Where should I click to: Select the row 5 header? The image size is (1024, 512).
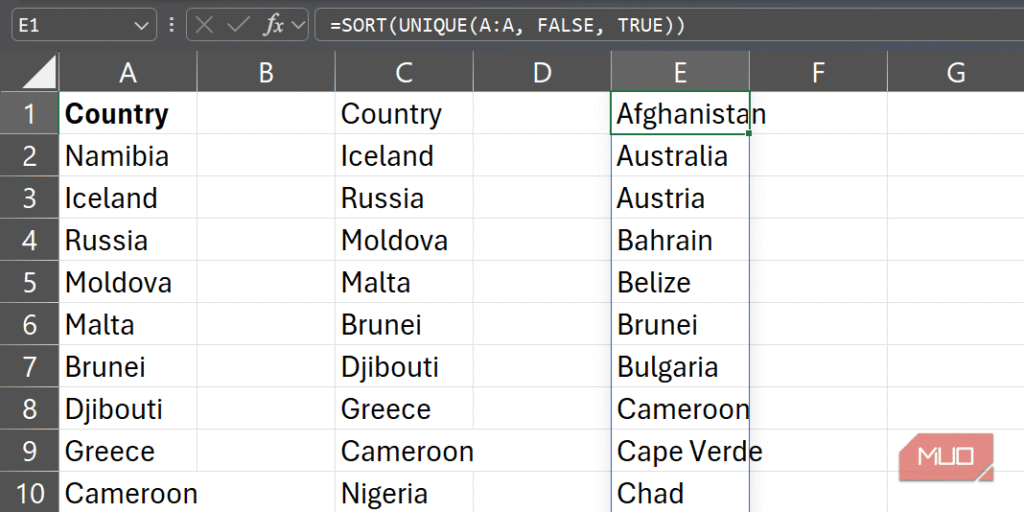[x=29, y=281]
